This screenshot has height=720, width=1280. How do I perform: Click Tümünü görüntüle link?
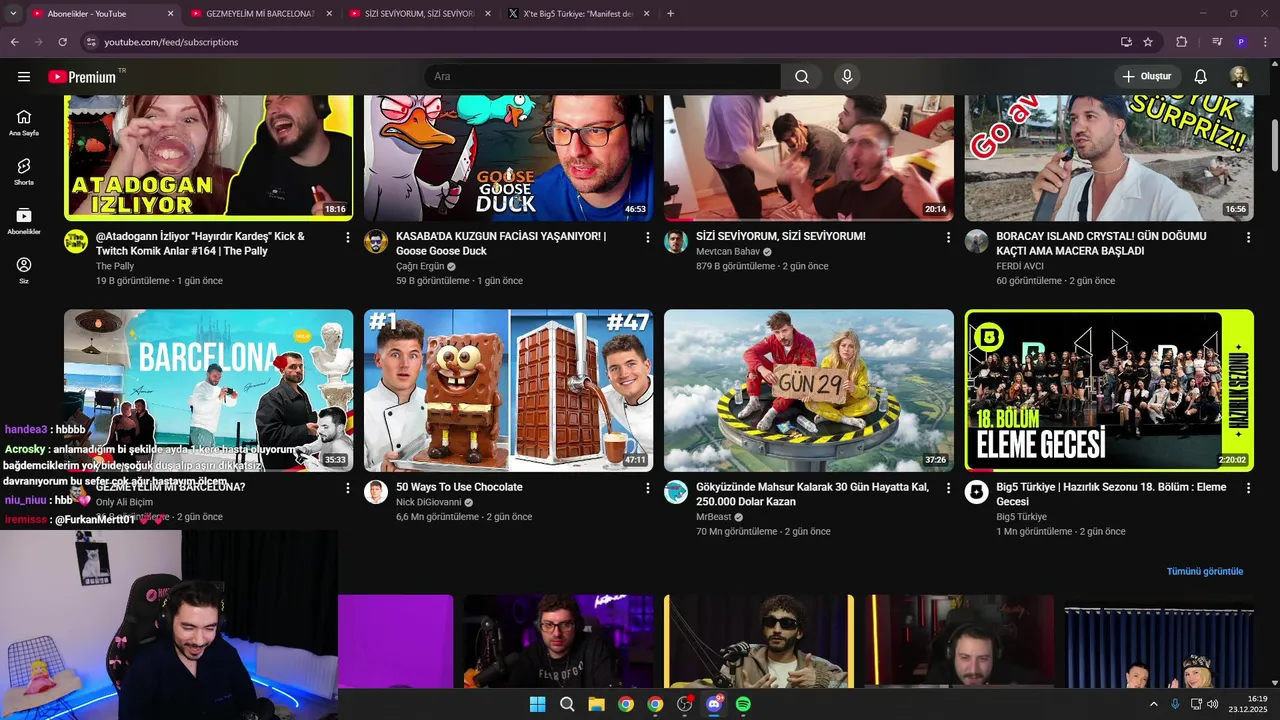point(1205,571)
